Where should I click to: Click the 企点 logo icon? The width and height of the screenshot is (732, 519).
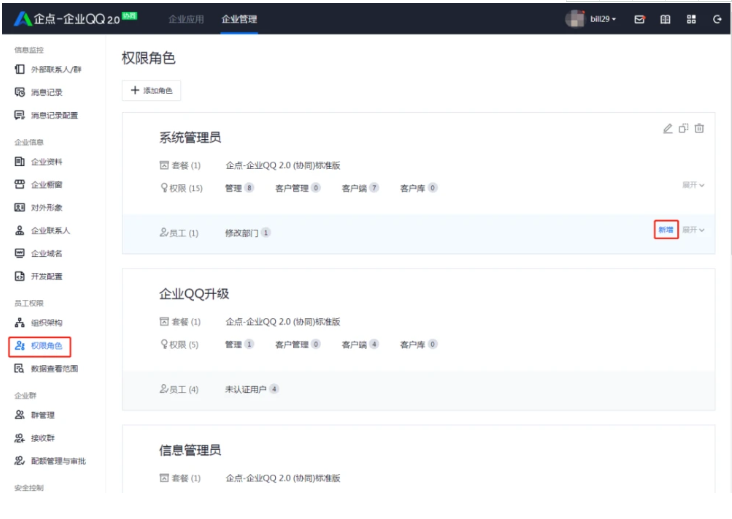tap(22, 19)
